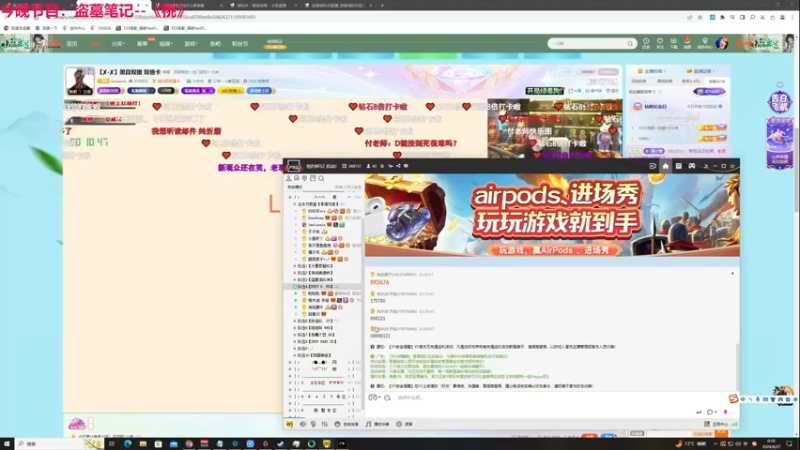Open 粉丝节 in Douyu navigation bar
This screenshot has width=800, height=450.
tap(240, 44)
